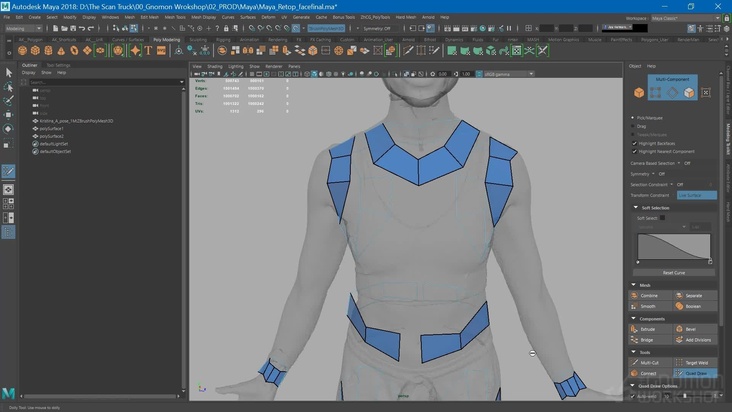732x412 pixels.
Task: Select Edge component mode in Modeling Toolkit
Action: [x=672, y=93]
